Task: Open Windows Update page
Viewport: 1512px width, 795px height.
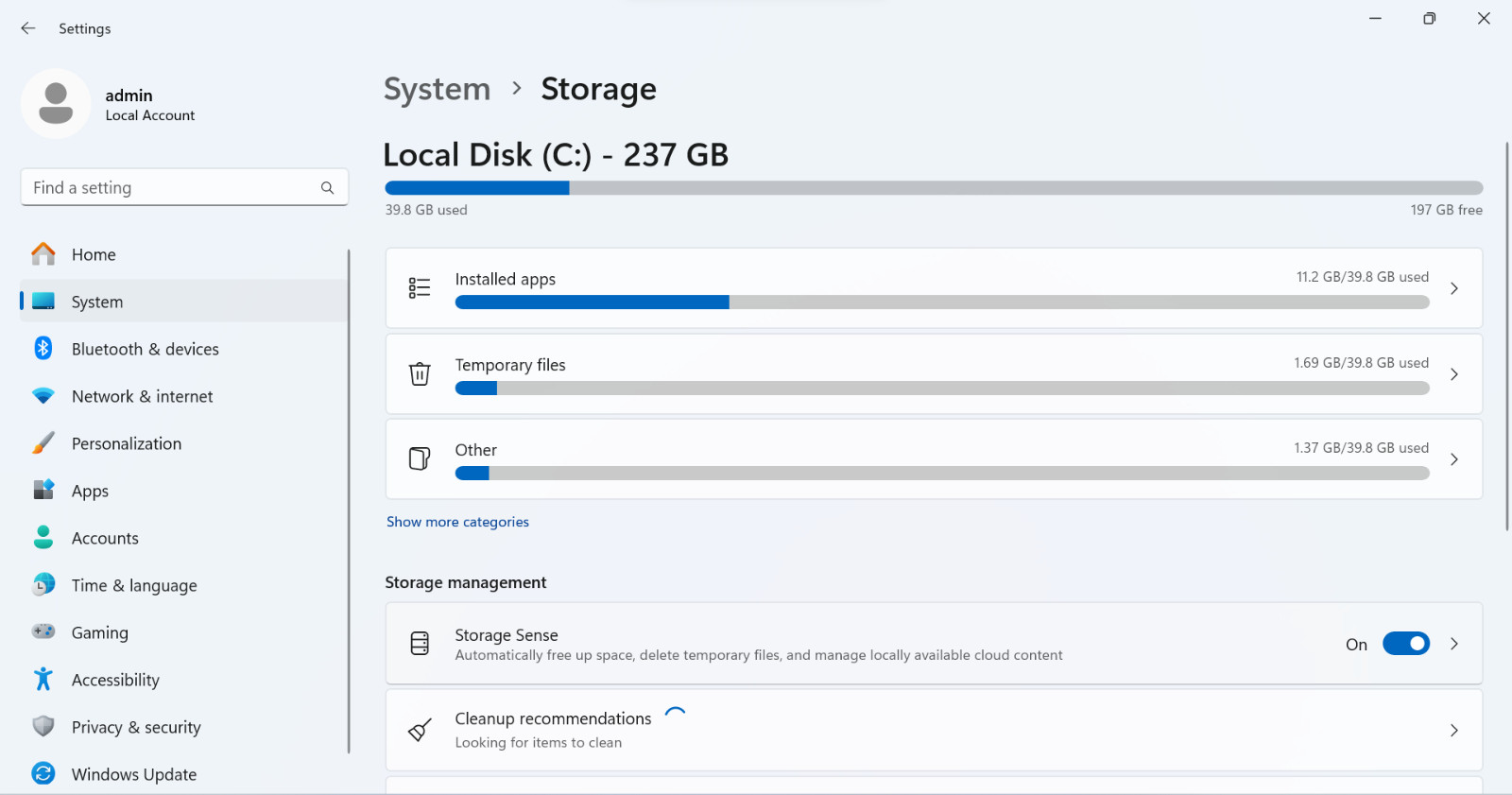Action: (x=184, y=774)
